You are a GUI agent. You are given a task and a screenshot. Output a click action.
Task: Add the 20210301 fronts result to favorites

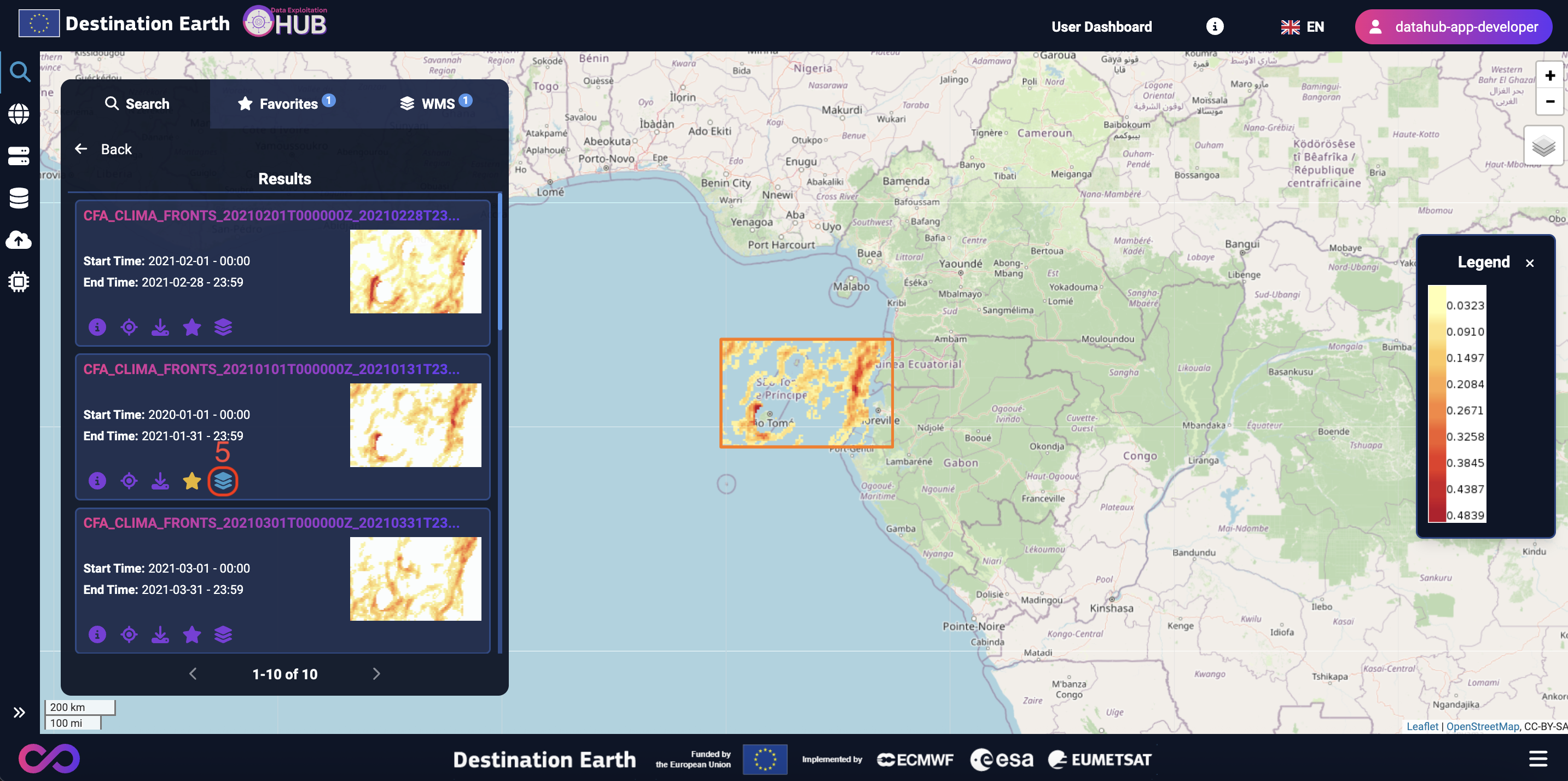tap(191, 634)
